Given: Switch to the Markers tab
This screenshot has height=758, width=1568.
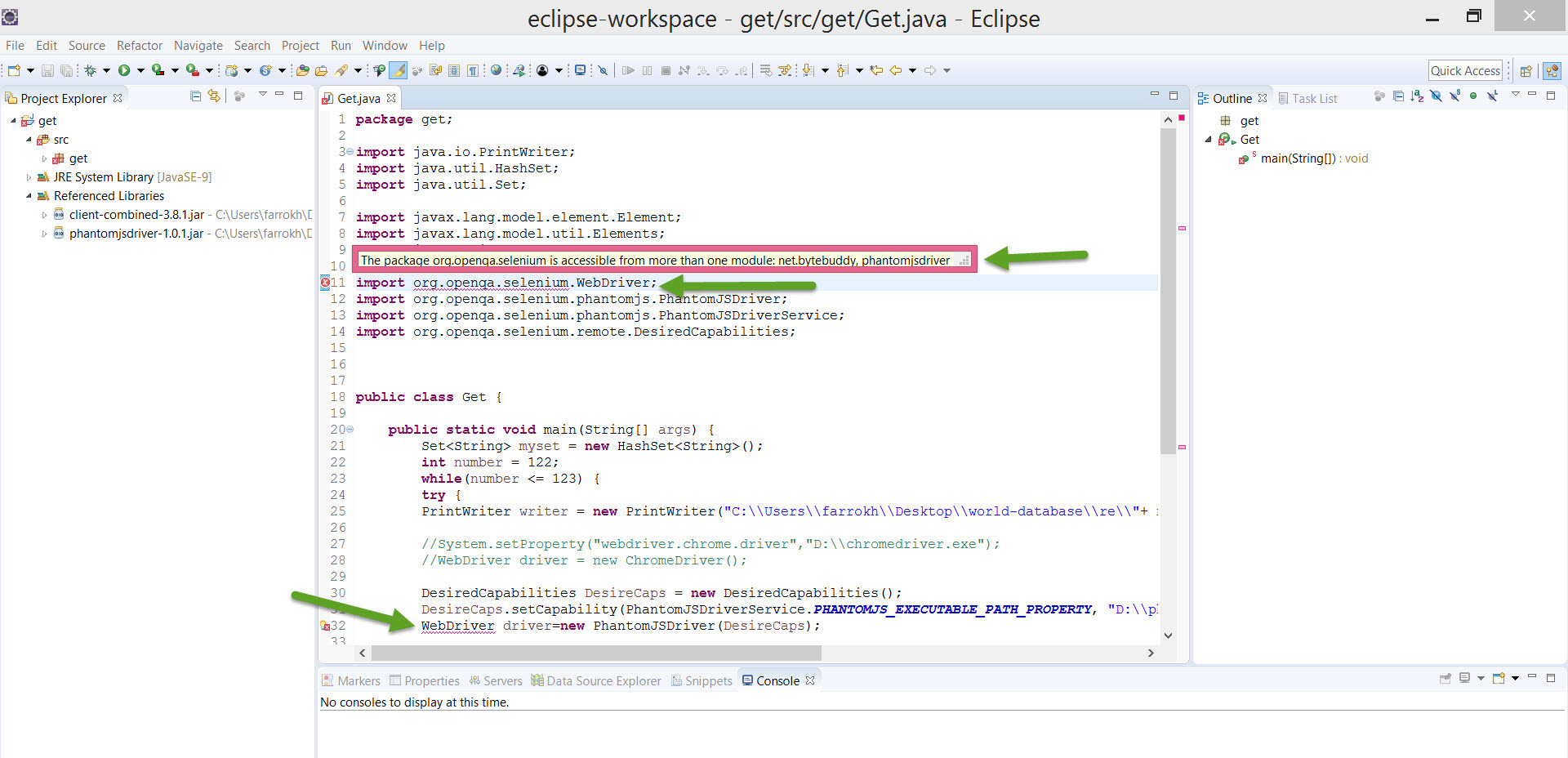Looking at the screenshot, I should (351, 680).
